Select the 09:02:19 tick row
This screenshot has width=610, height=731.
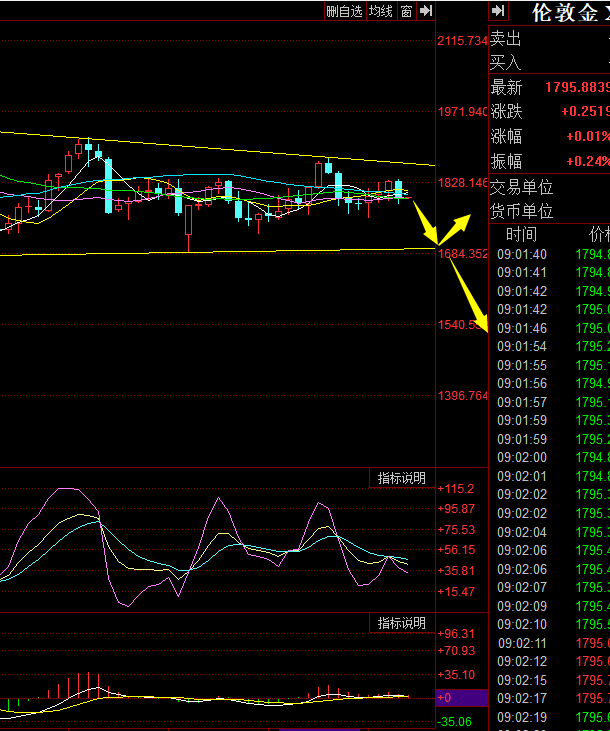550,717
